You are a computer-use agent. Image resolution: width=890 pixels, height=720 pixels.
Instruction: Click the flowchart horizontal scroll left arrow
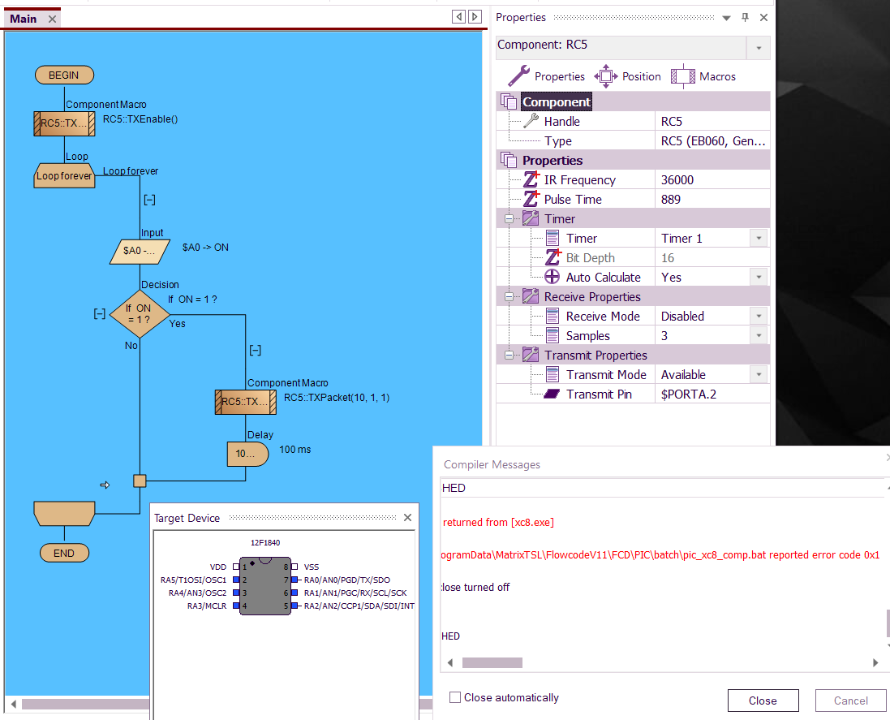point(13,704)
